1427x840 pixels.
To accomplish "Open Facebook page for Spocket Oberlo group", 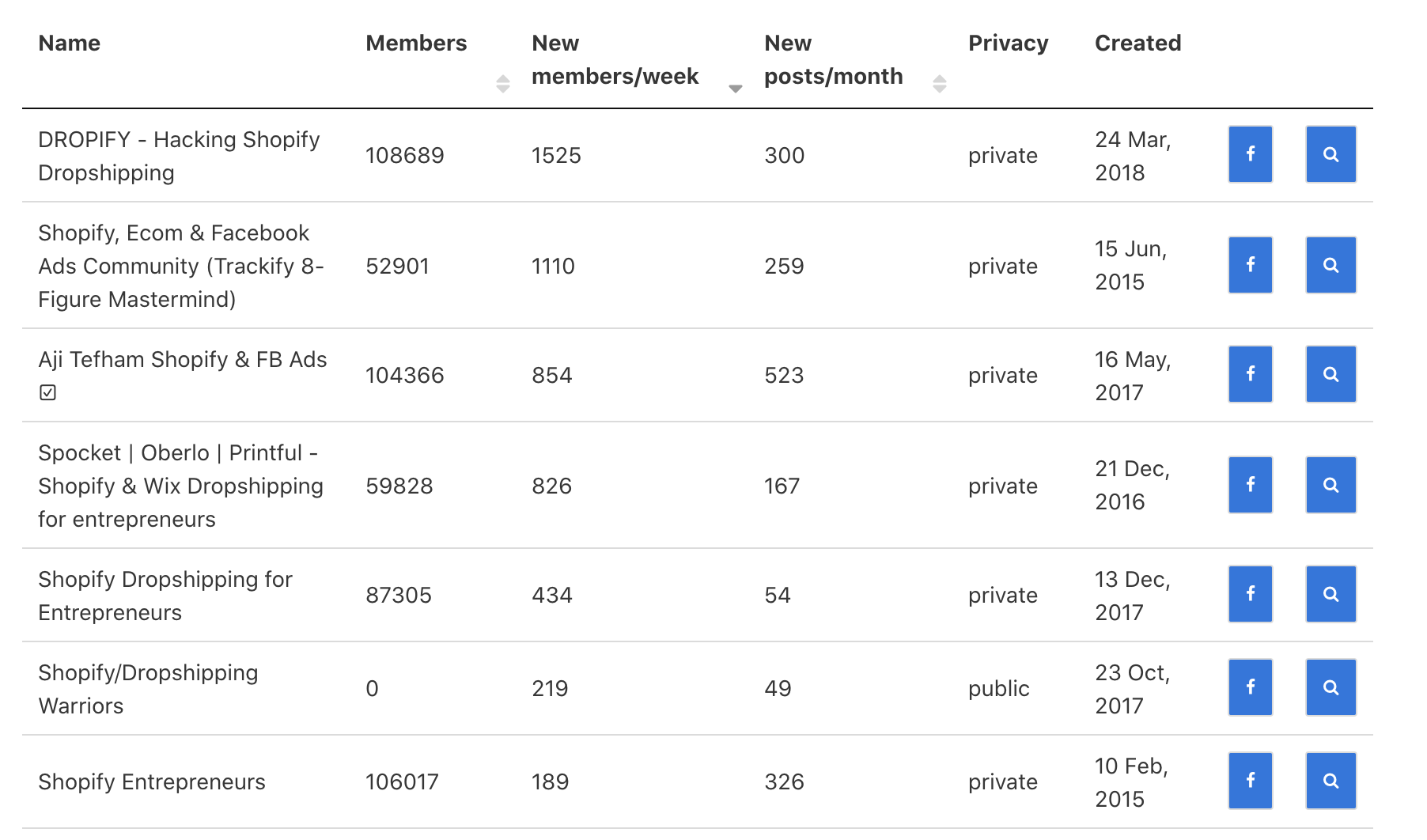I will point(1250,485).
